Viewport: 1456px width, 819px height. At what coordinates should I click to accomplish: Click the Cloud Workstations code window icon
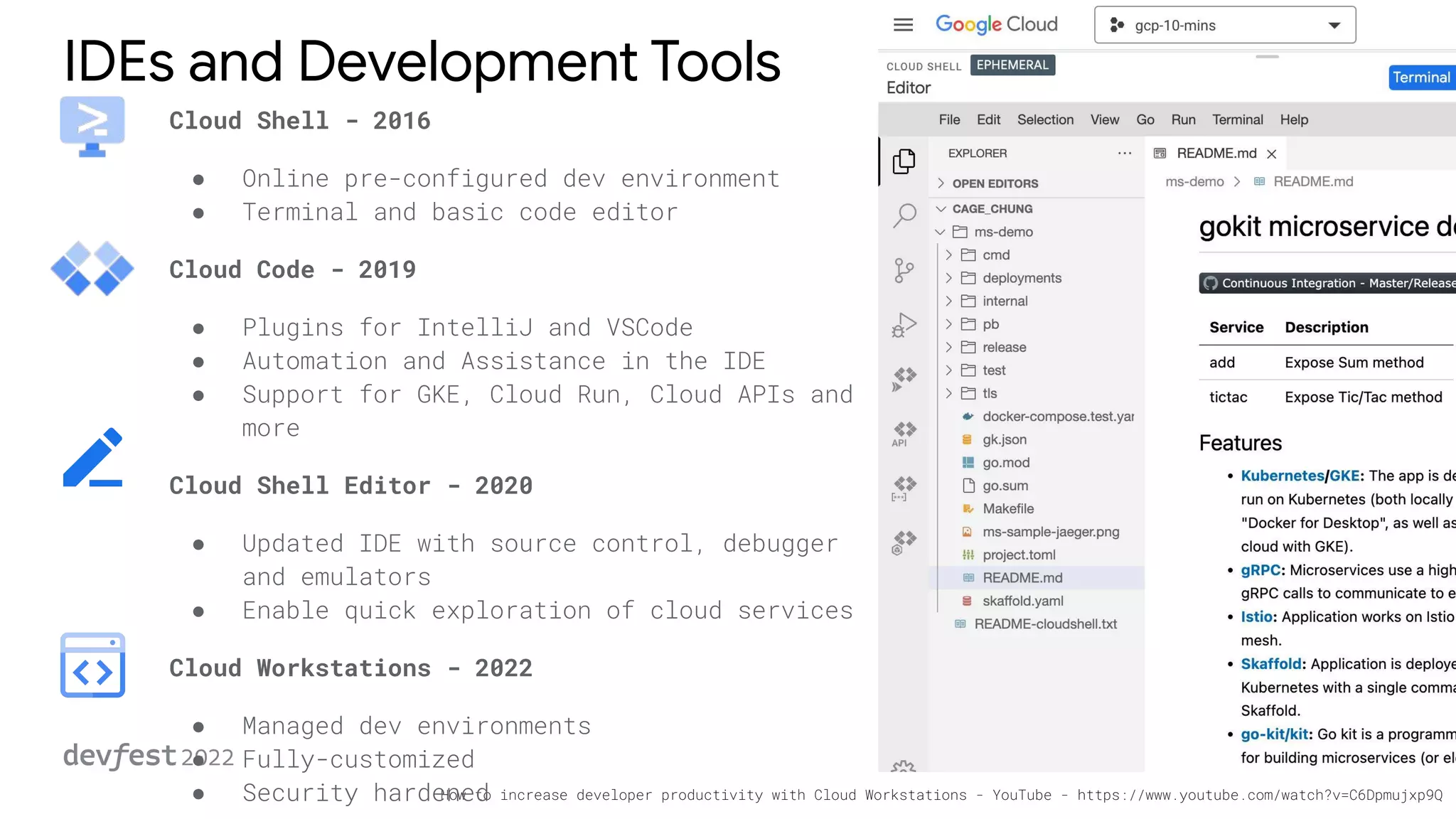tap(92, 665)
